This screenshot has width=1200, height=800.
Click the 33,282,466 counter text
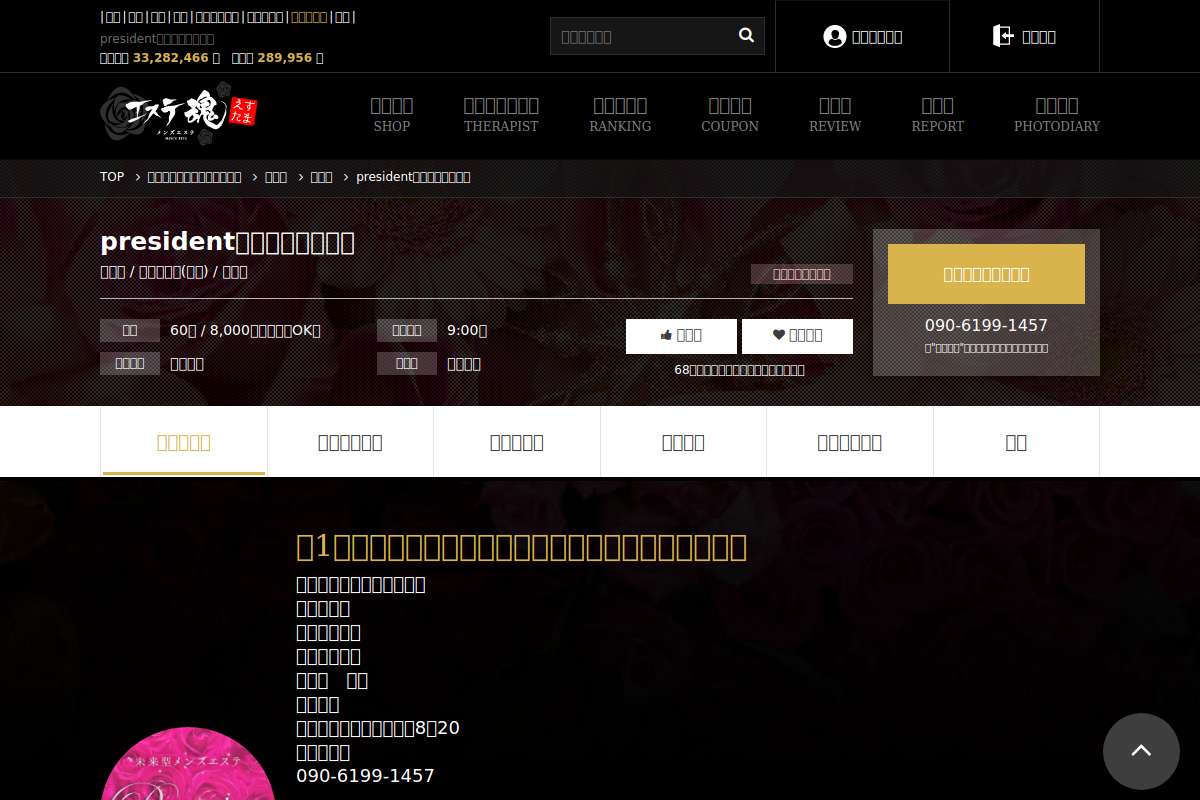[171, 58]
